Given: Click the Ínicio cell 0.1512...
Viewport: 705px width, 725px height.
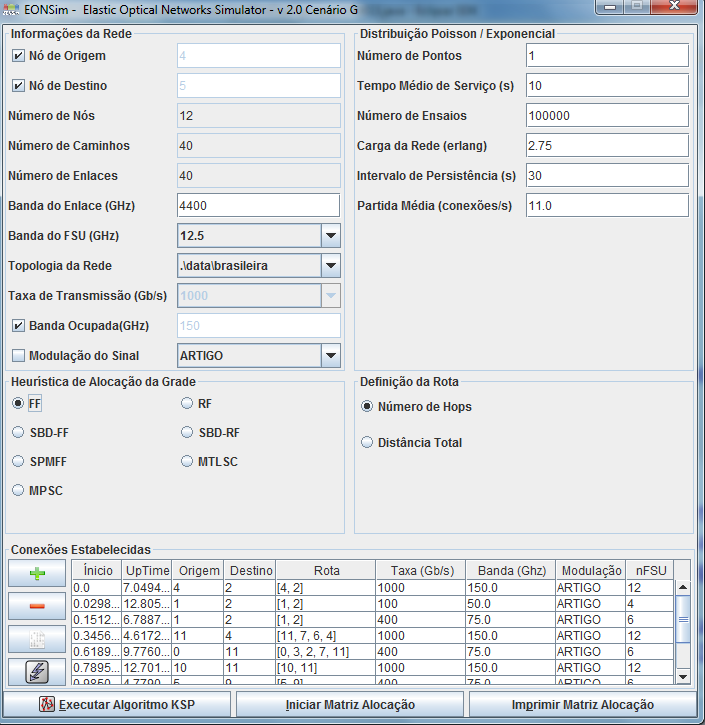Looking at the screenshot, I should tap(97, 620).
